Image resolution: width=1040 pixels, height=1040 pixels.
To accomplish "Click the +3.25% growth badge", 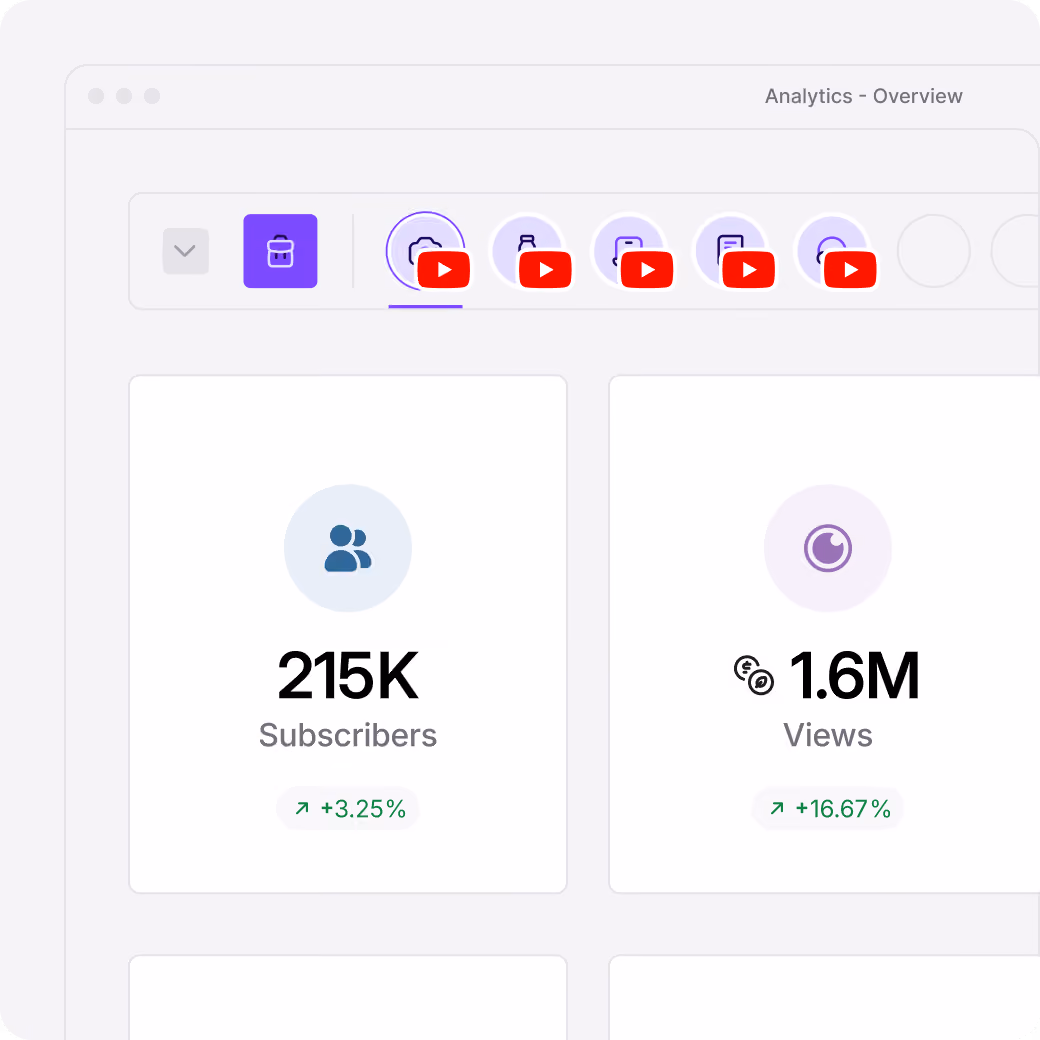I will 348,809.
